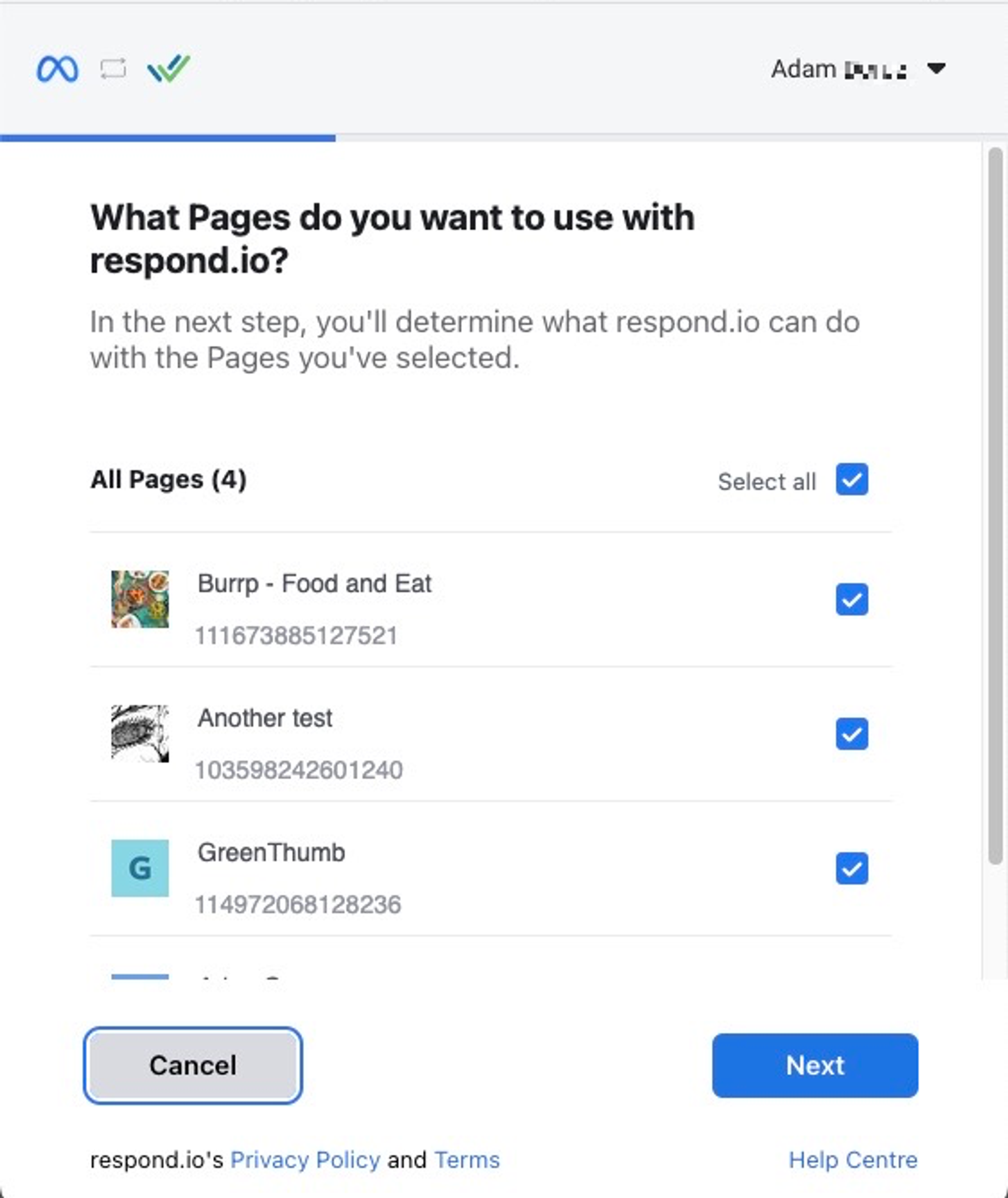The height and width of the screenshot is (1198, 1008).
Task: Click the respond.io double-checkmark logo
Action: tap(168, 69)
